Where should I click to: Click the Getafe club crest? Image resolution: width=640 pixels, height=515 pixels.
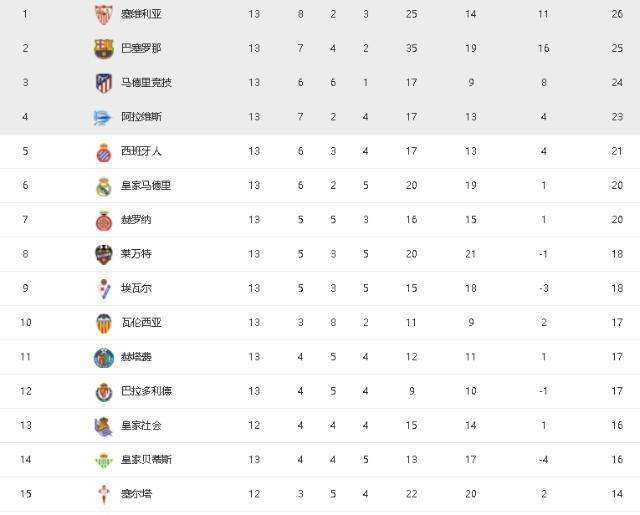(104, 358)
